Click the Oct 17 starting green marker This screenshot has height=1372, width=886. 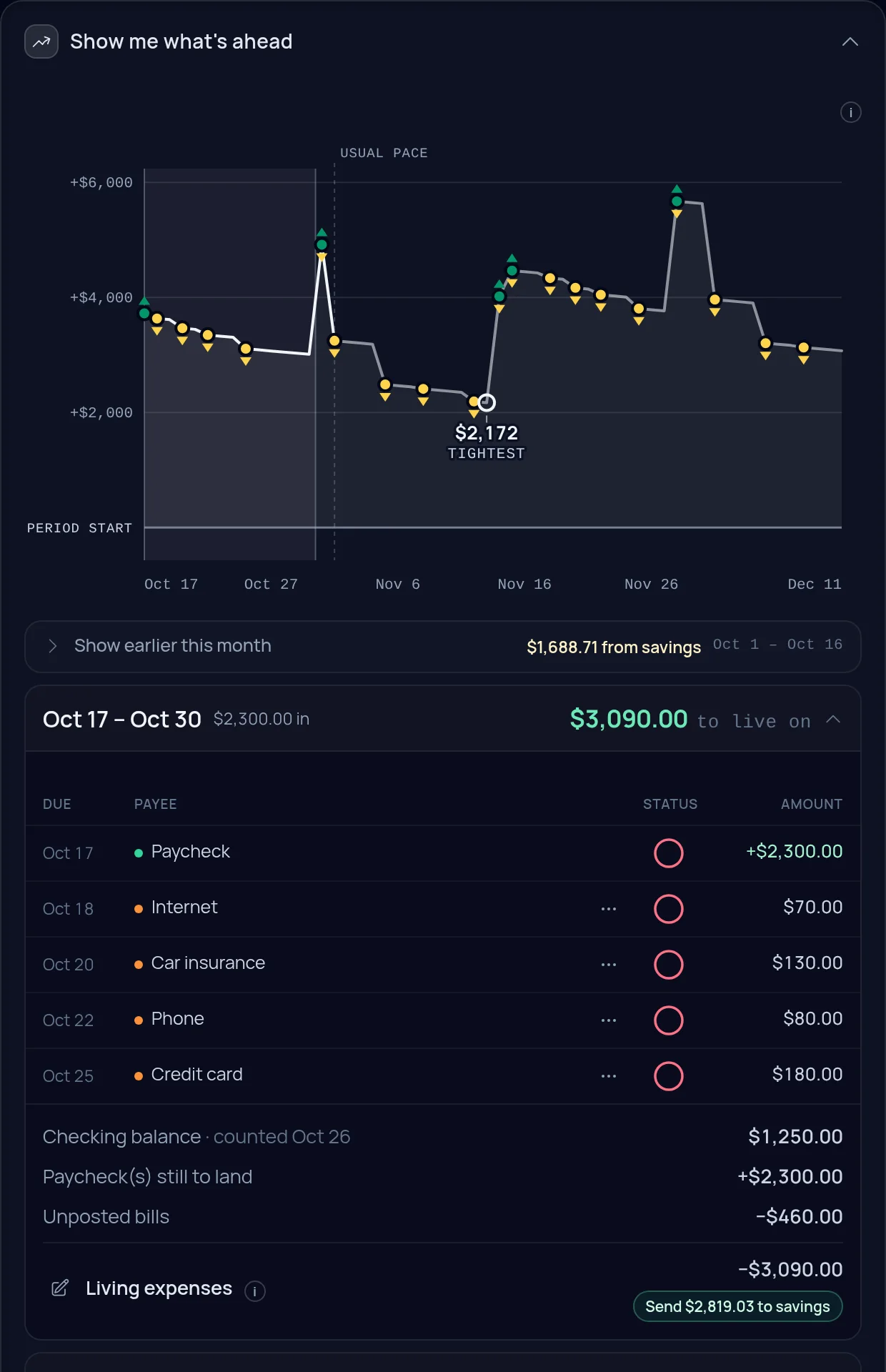point(144,313)
